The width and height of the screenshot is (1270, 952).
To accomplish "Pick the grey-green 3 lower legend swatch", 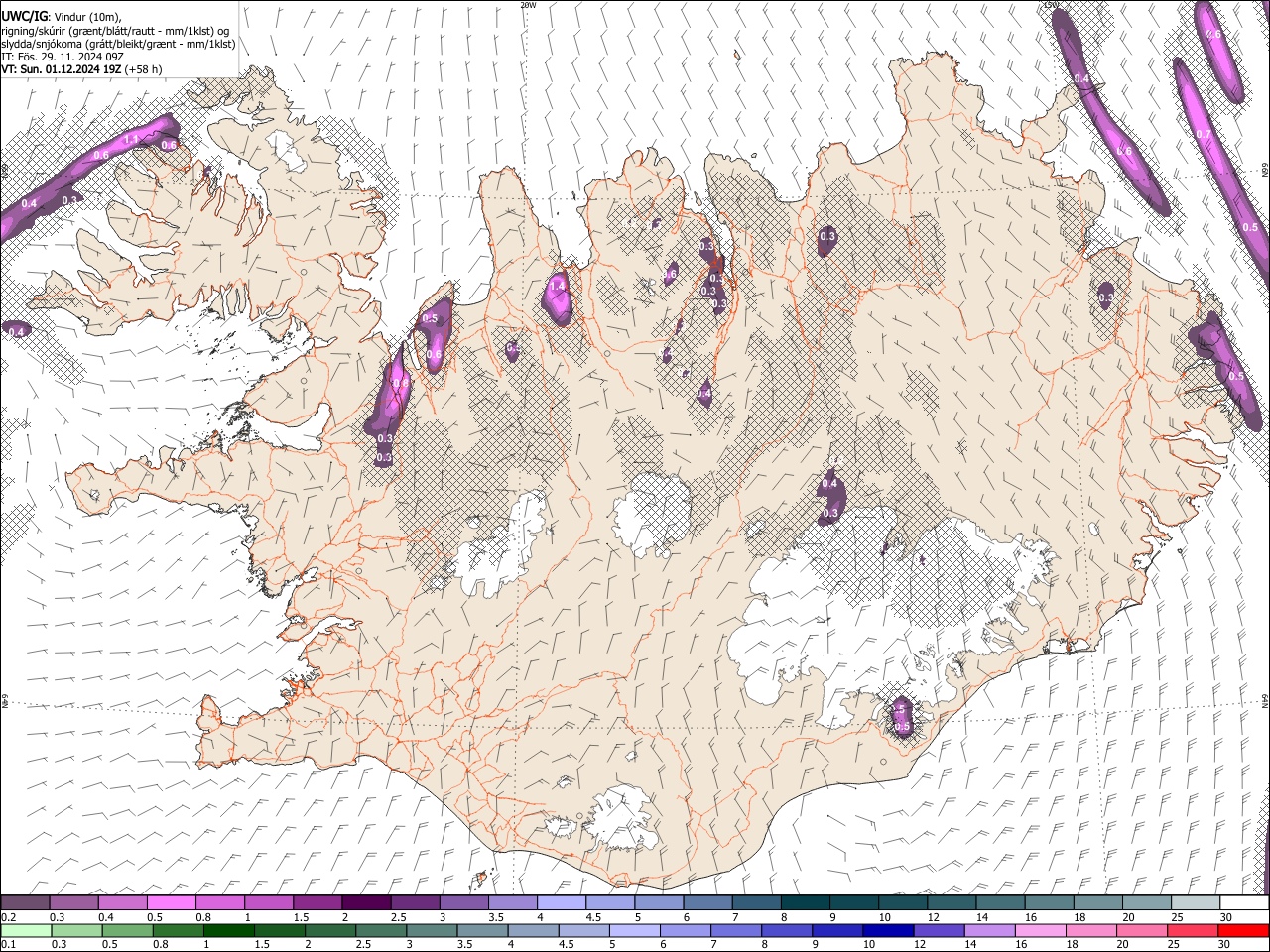I will pyautogui.click(x=432, y=931).
